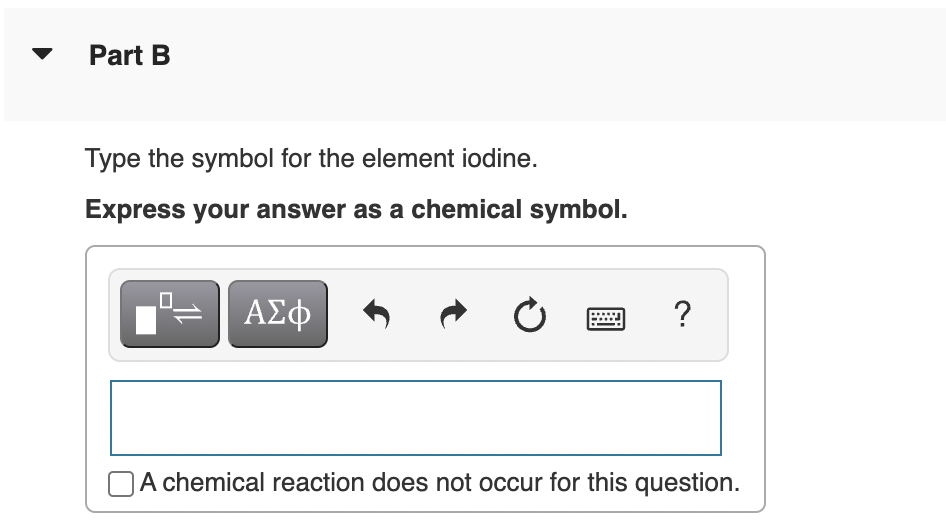Show keyboard shortcuts via the keyboard icon

pos(606,318)
